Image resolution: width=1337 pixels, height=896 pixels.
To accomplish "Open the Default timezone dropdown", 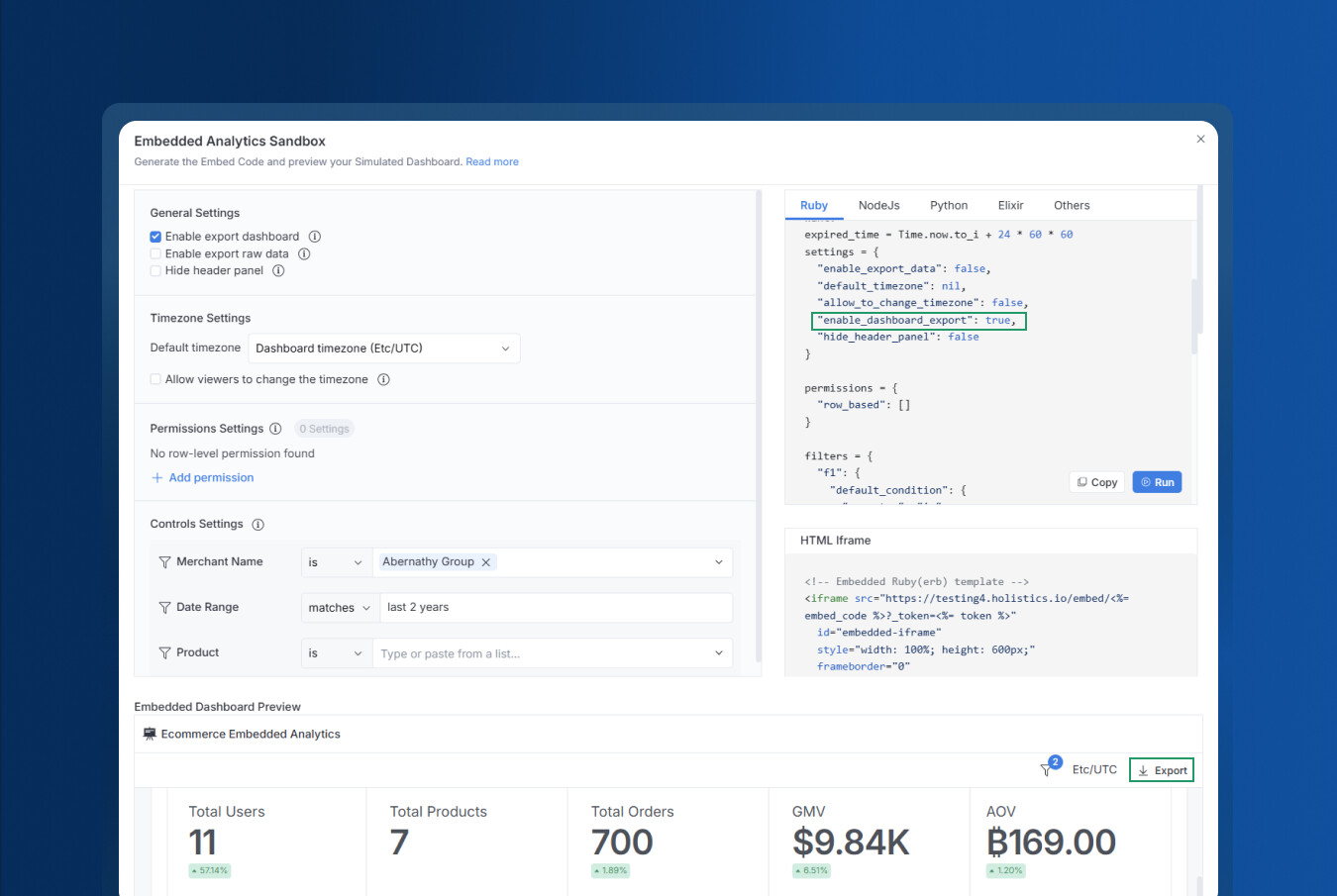I will [x=383, y=348].
